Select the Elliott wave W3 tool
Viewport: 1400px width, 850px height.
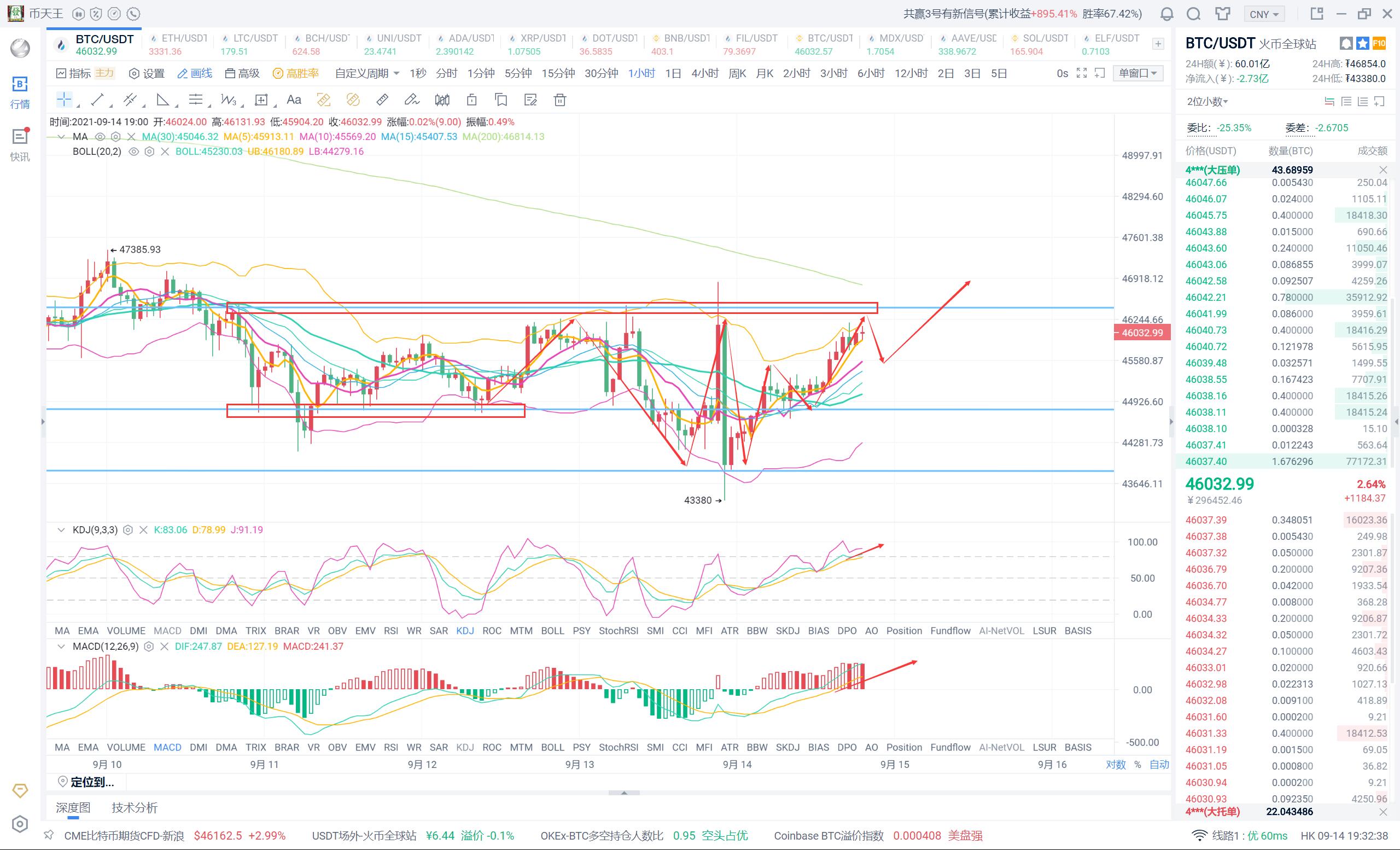[229, 100]
